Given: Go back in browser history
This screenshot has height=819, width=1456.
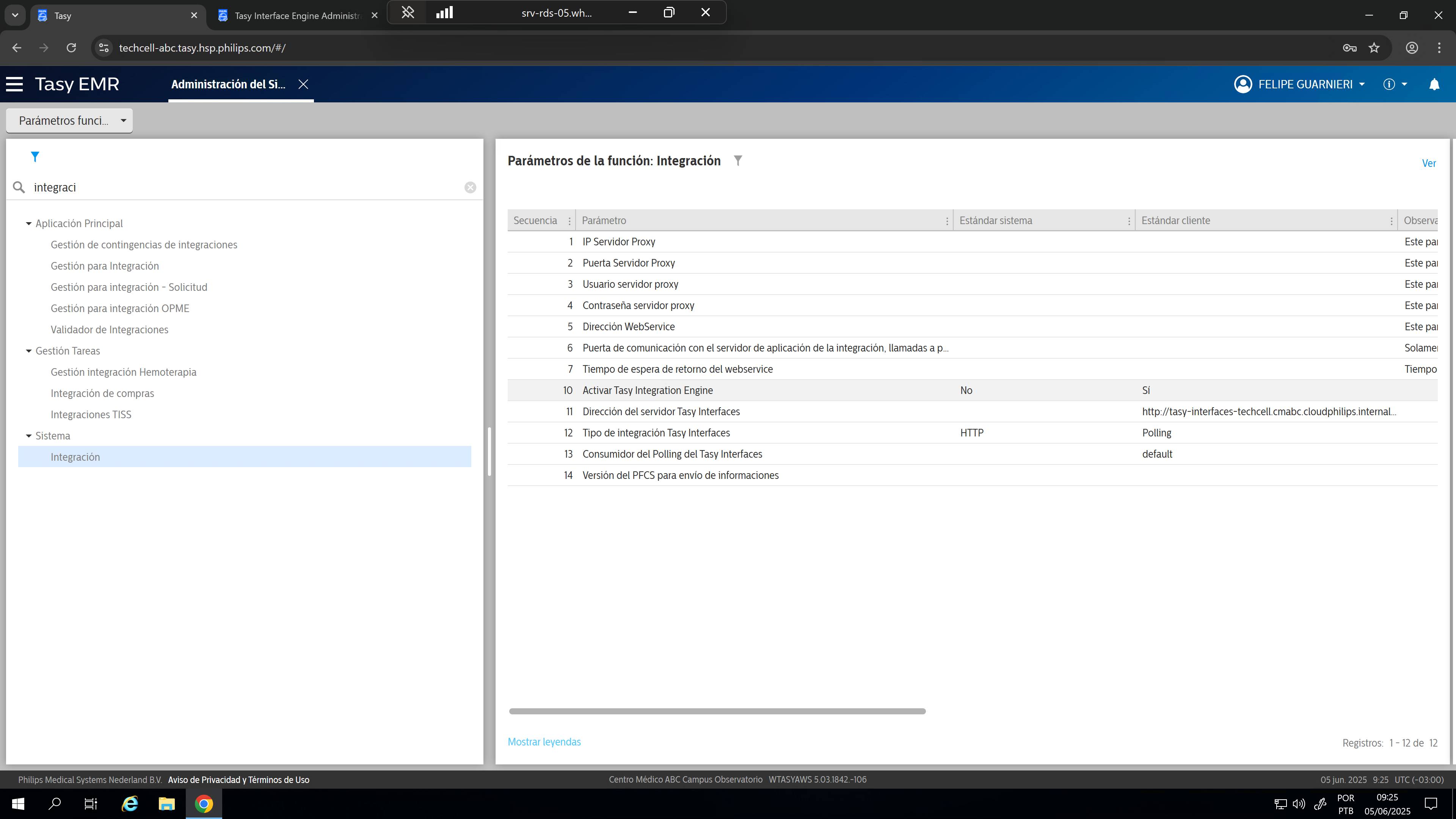Looking at the screenshot, I should pyautogui.click(x=17, y=48).
